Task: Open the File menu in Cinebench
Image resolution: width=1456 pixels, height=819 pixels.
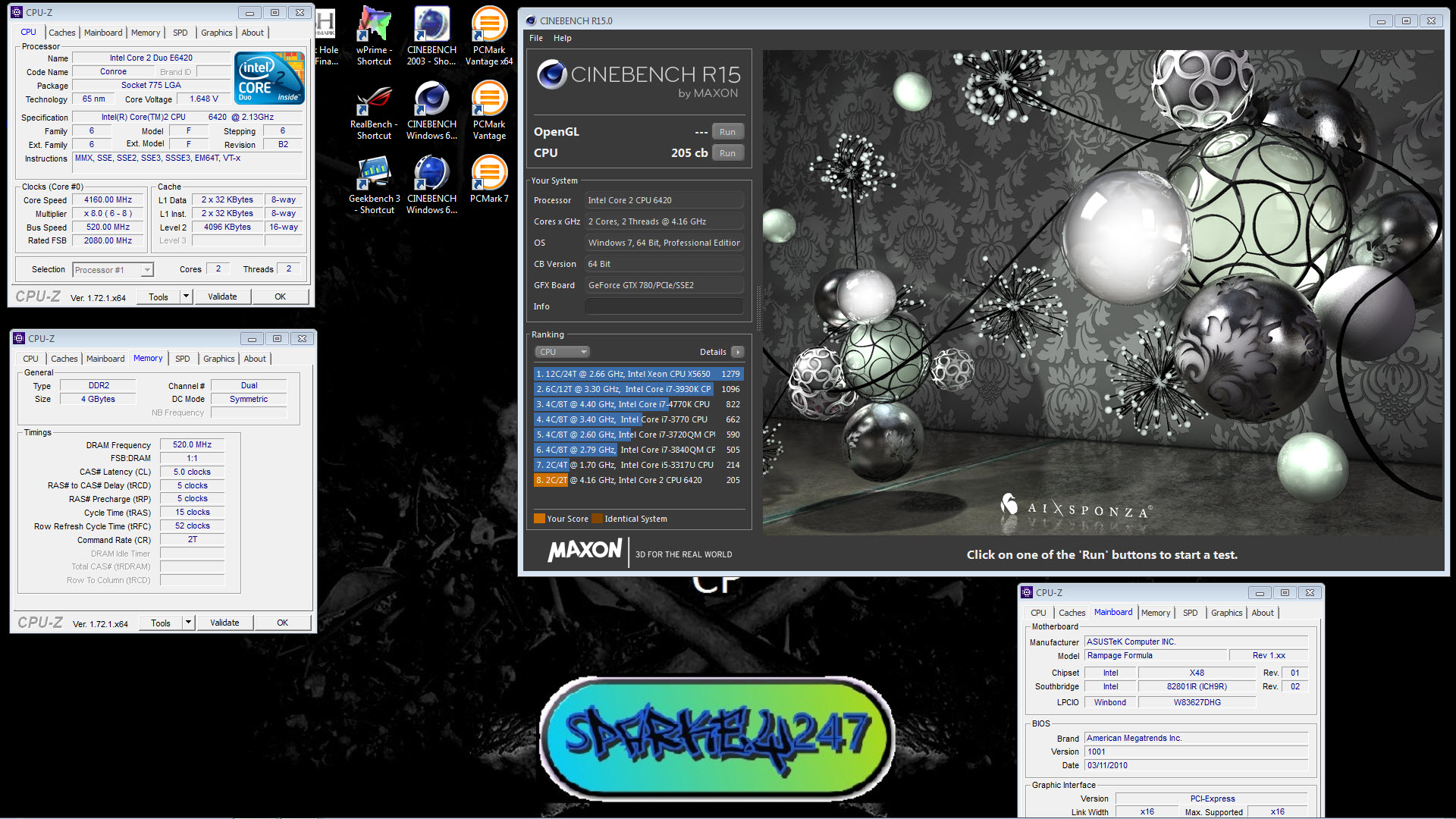Action: [536, 38]
